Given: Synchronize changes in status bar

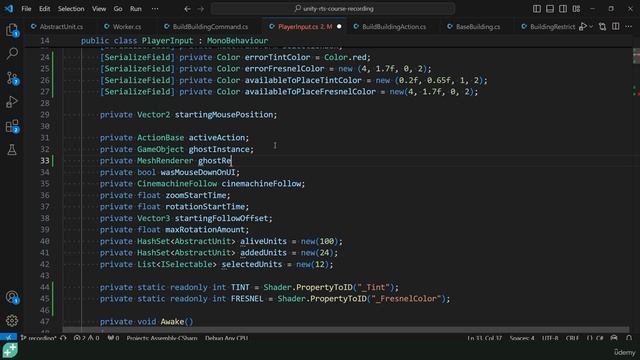Looking at the screenshot, I should point(63,338).
